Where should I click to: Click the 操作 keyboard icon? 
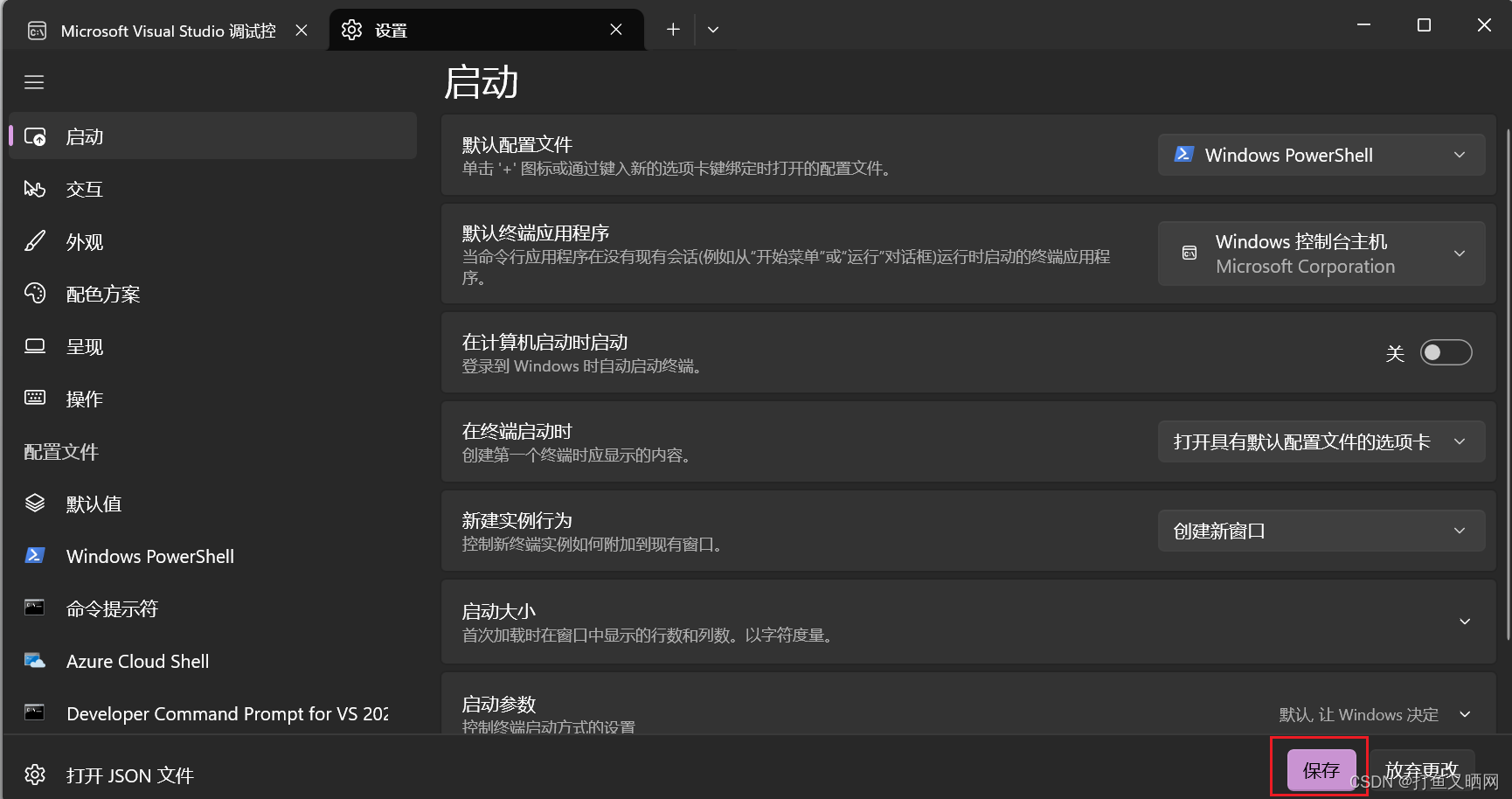tap(35, 399)
